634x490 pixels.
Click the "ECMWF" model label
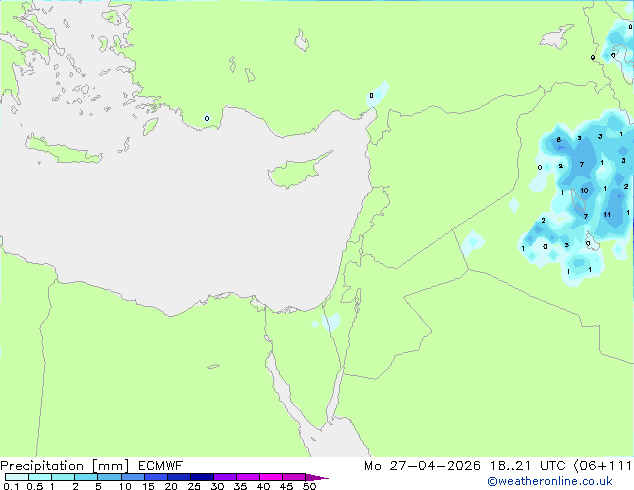161,466
